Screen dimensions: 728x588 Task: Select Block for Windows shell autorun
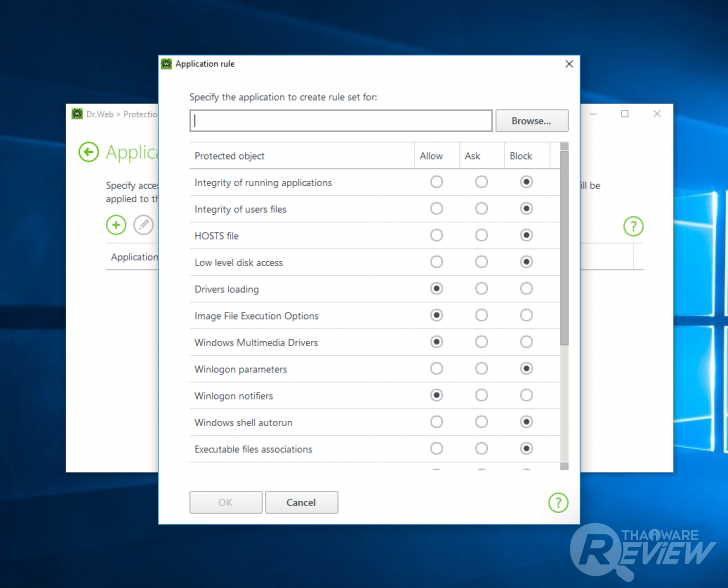coord(526,422)
